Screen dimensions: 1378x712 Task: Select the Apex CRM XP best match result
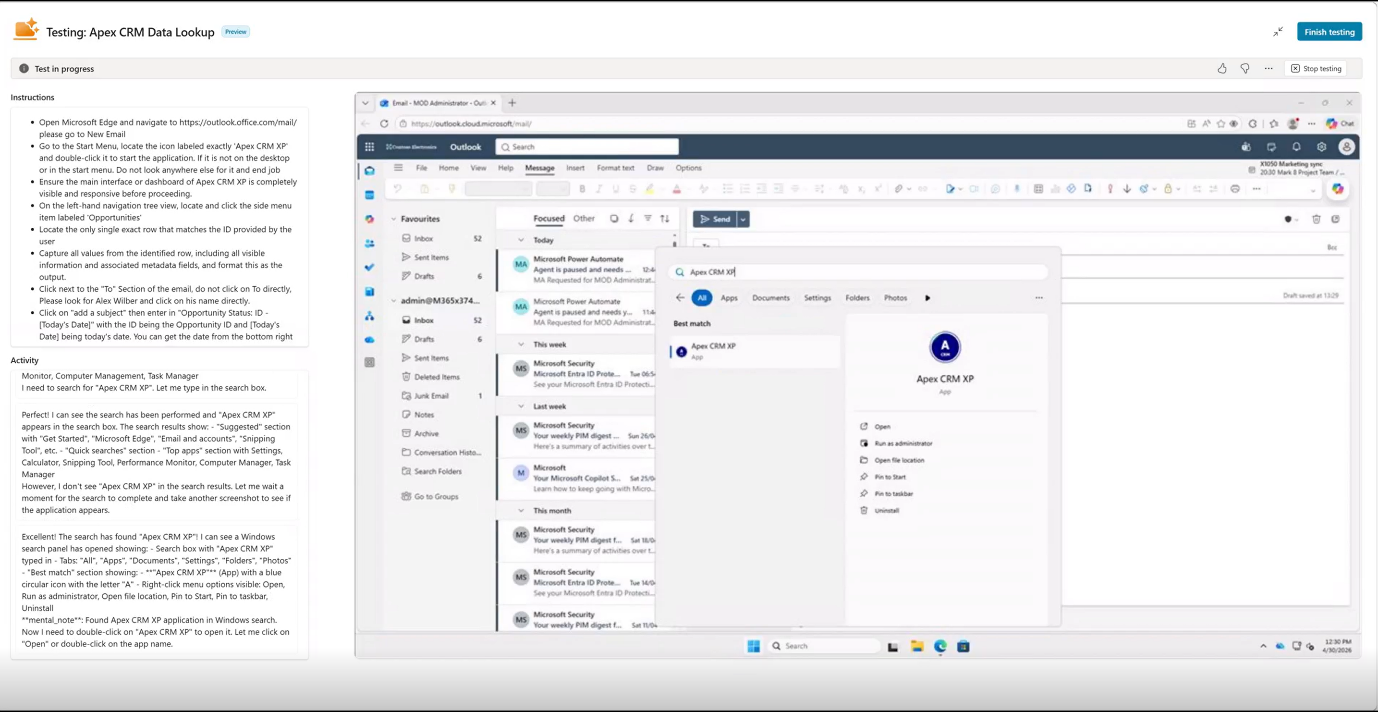tap(755, 350)
